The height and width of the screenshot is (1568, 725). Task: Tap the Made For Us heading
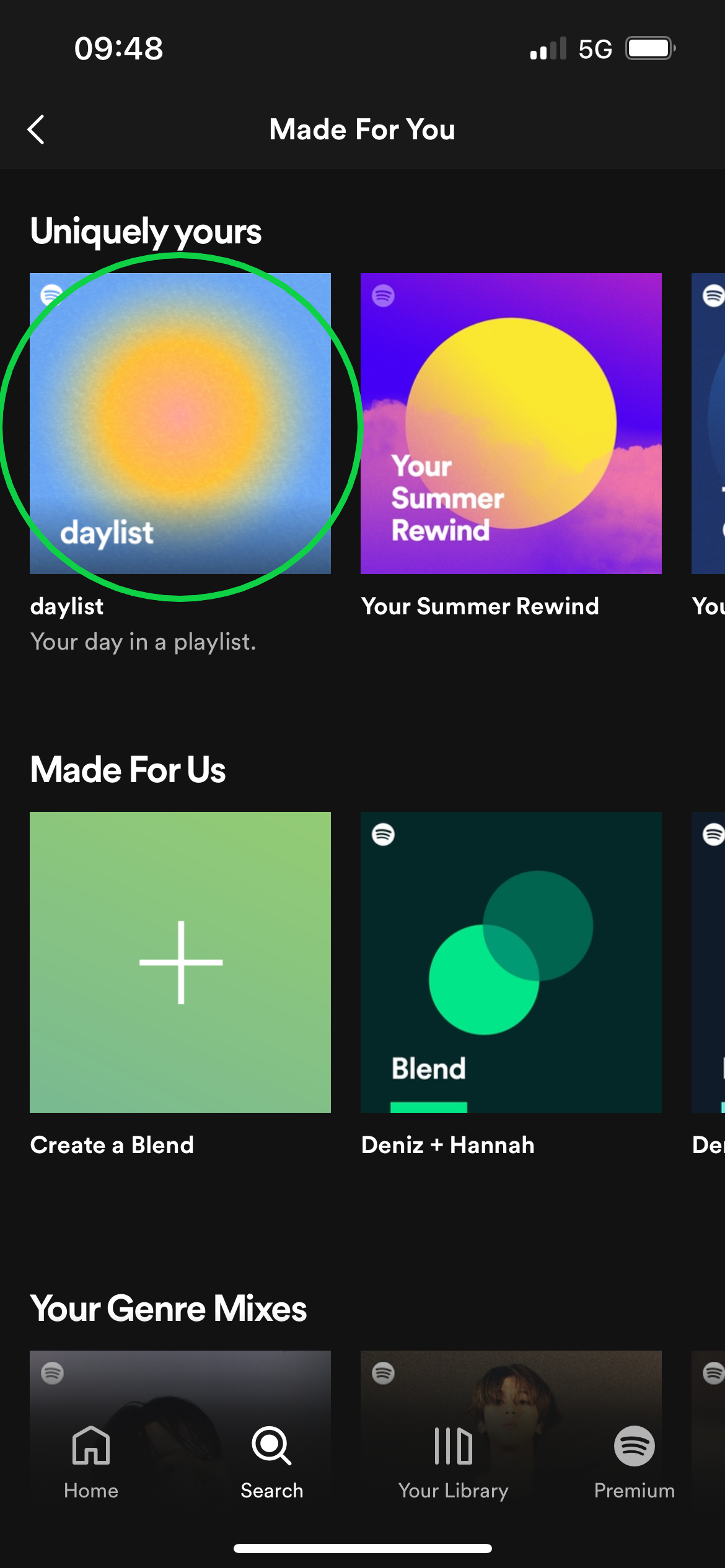pyautogui.click(x=128, y=770)
